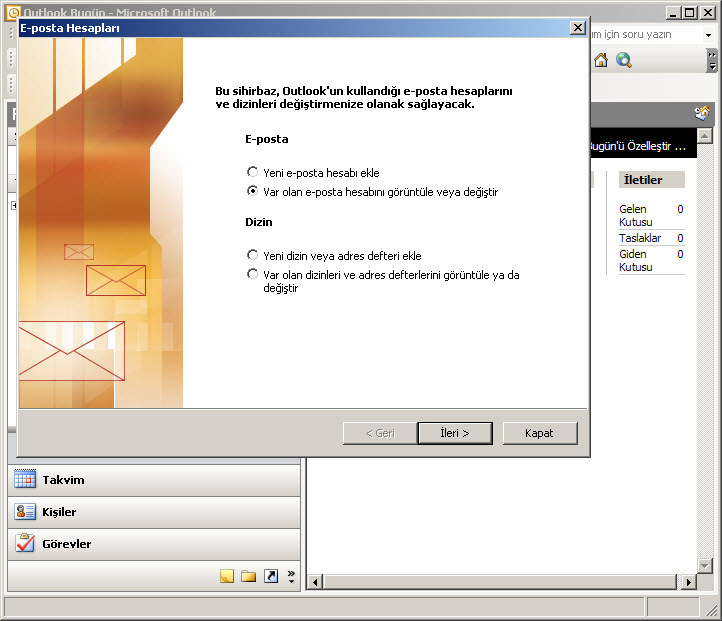Viewport: 722px width, 621px height.
Task: Click horizontal scrollbar left arrow
Action: point(315,582)
